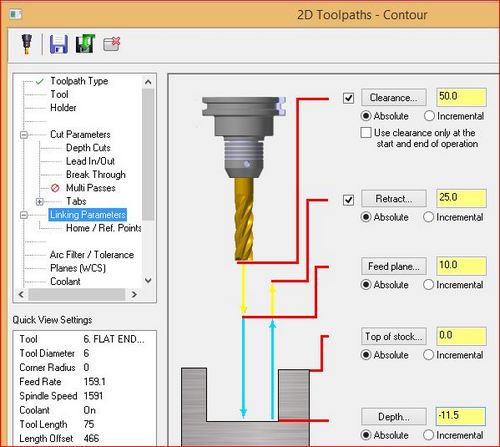The width and height of the screenshot is (500, 447).
Task: Click the Top of stock... button
Action: [x=394, y=336]
